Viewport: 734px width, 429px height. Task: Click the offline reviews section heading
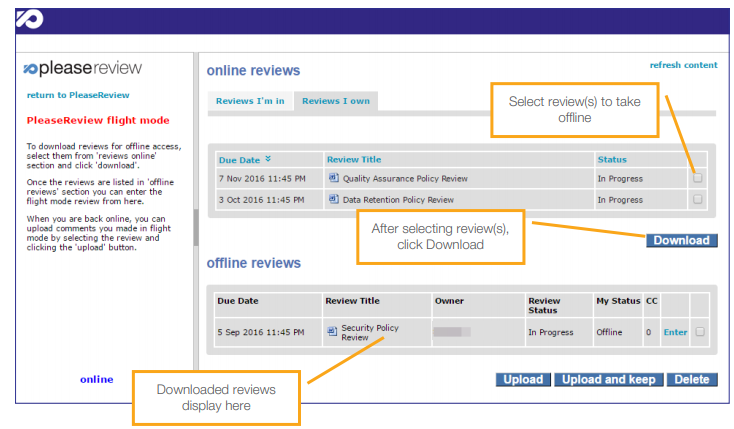tap(254, 263)
